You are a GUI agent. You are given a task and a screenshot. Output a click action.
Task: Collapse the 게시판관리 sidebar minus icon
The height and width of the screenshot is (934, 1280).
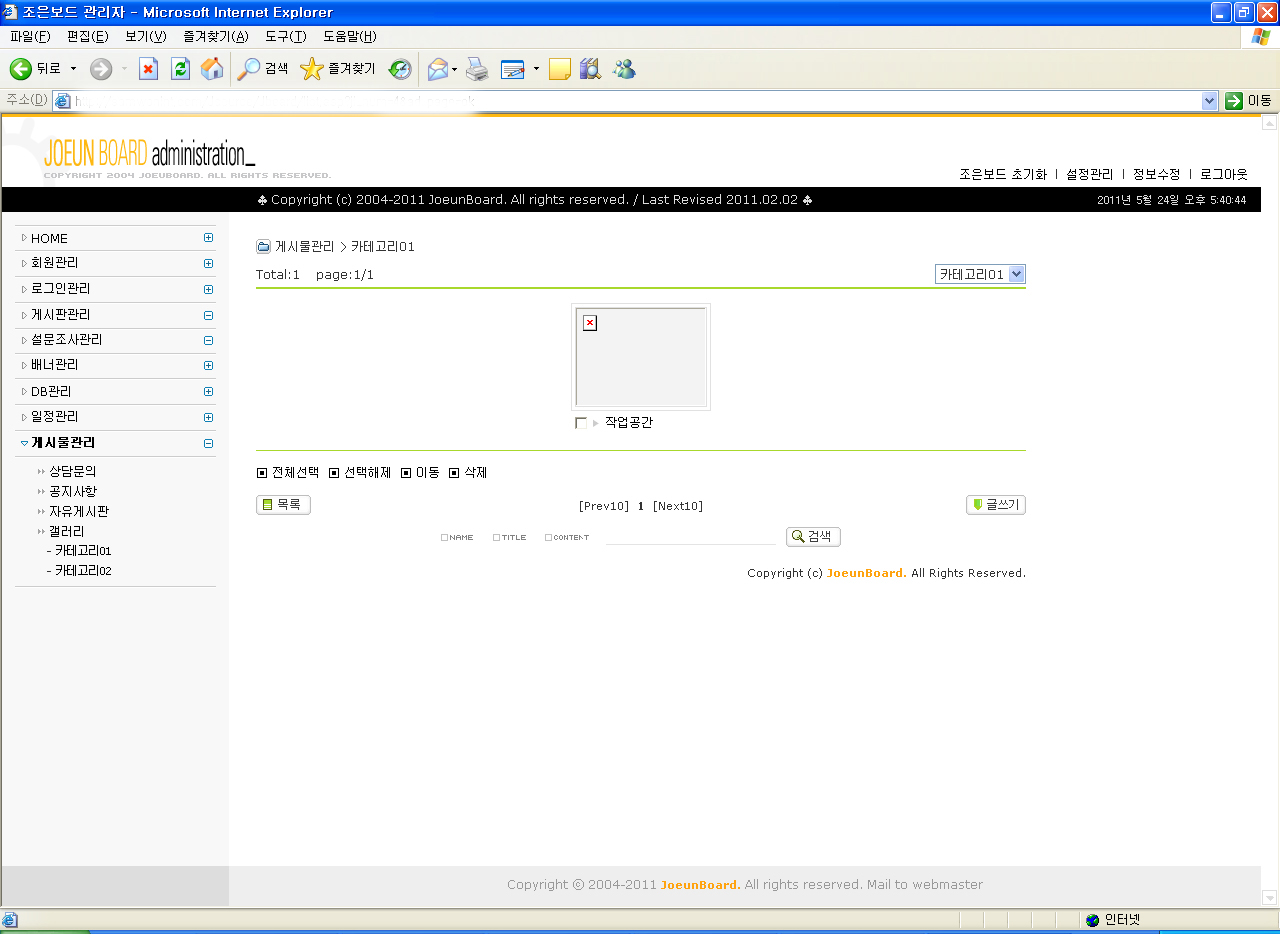pos(208,315)
